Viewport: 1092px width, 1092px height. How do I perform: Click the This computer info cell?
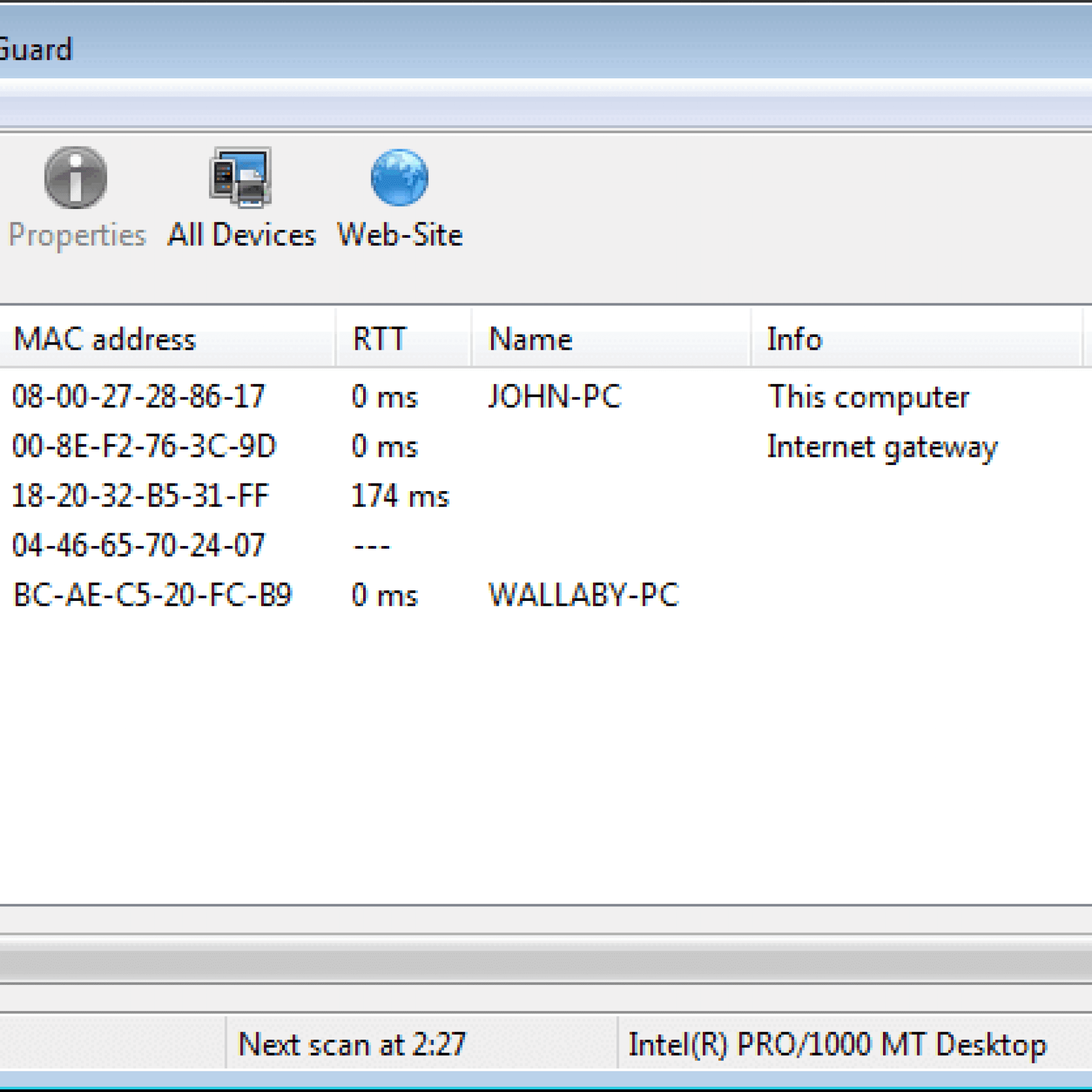point(868,397)
